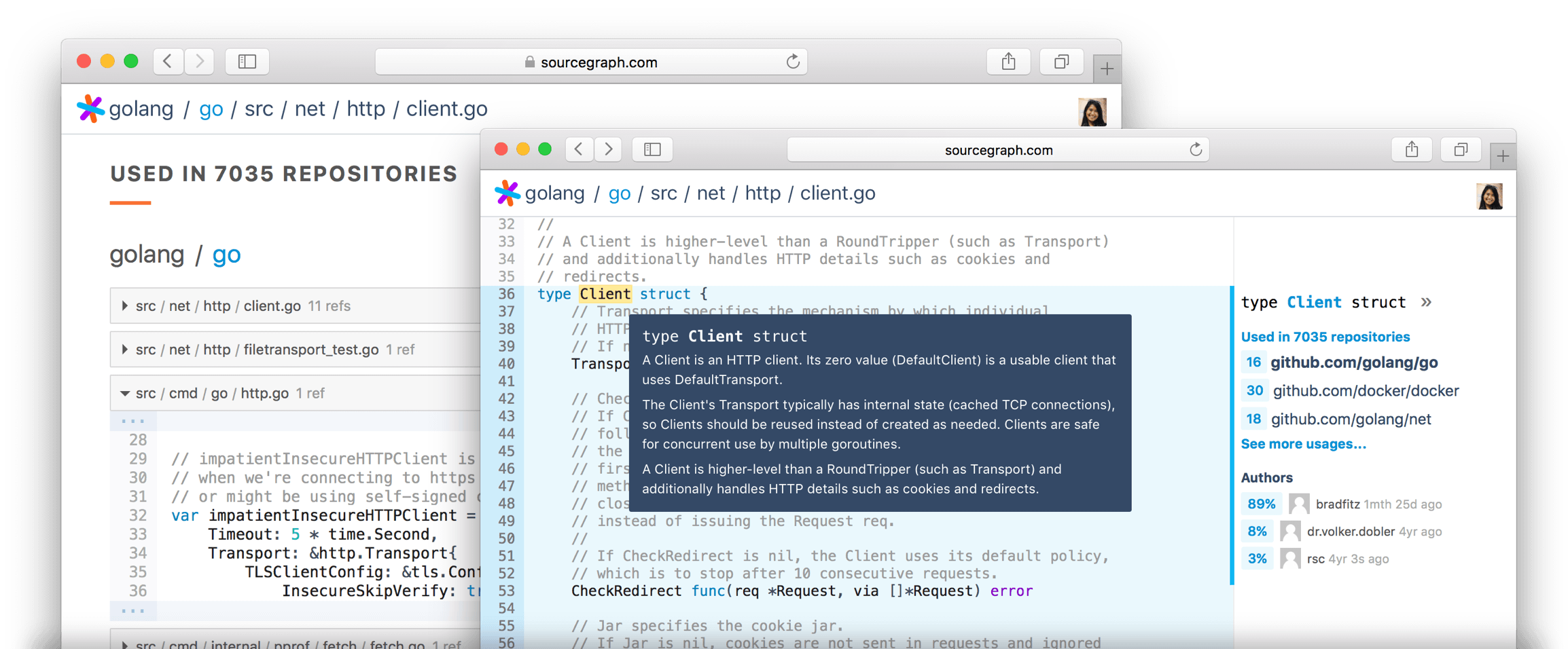The width and height of the screenshot is (1568, 649).
Task: Click double chevron next to Client struct
Action: (1426, 302)
